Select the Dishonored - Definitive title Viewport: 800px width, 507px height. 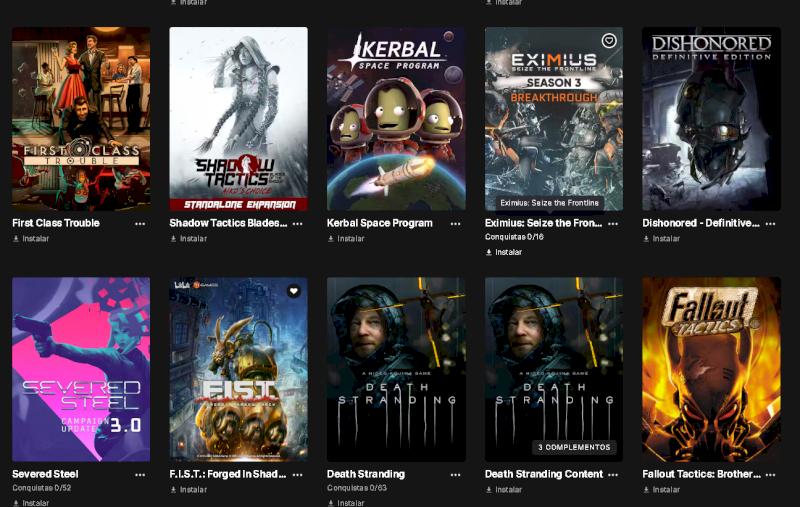pyautogui.click(x=701, y=223)
